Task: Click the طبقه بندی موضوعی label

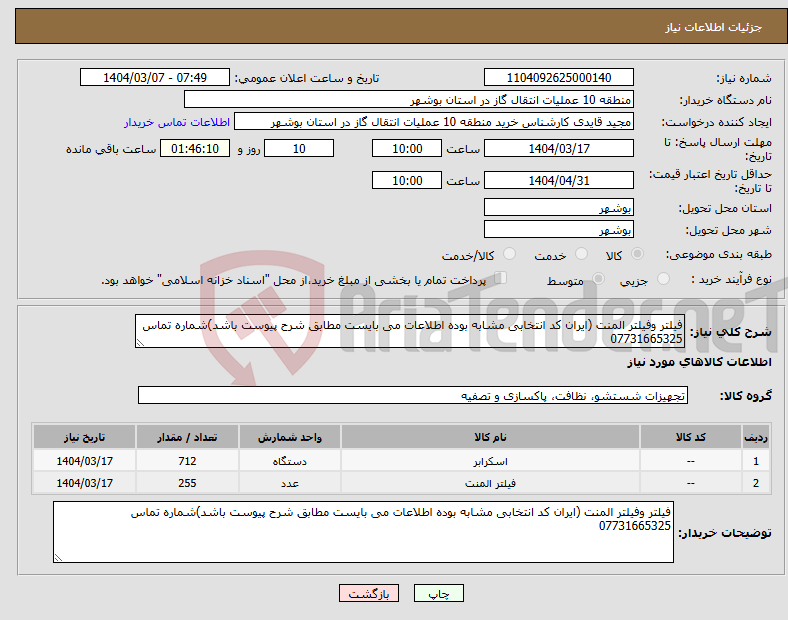Action: click(719, 255)
